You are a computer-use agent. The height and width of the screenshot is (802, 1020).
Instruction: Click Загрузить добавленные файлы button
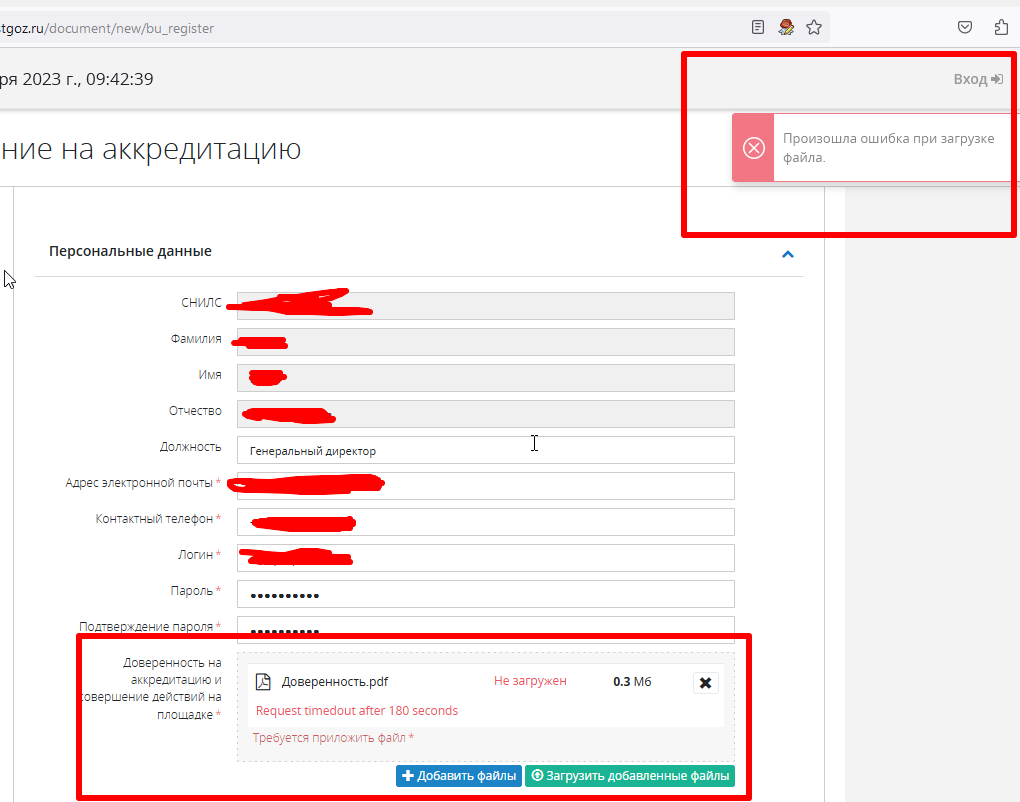coord(629,776)
